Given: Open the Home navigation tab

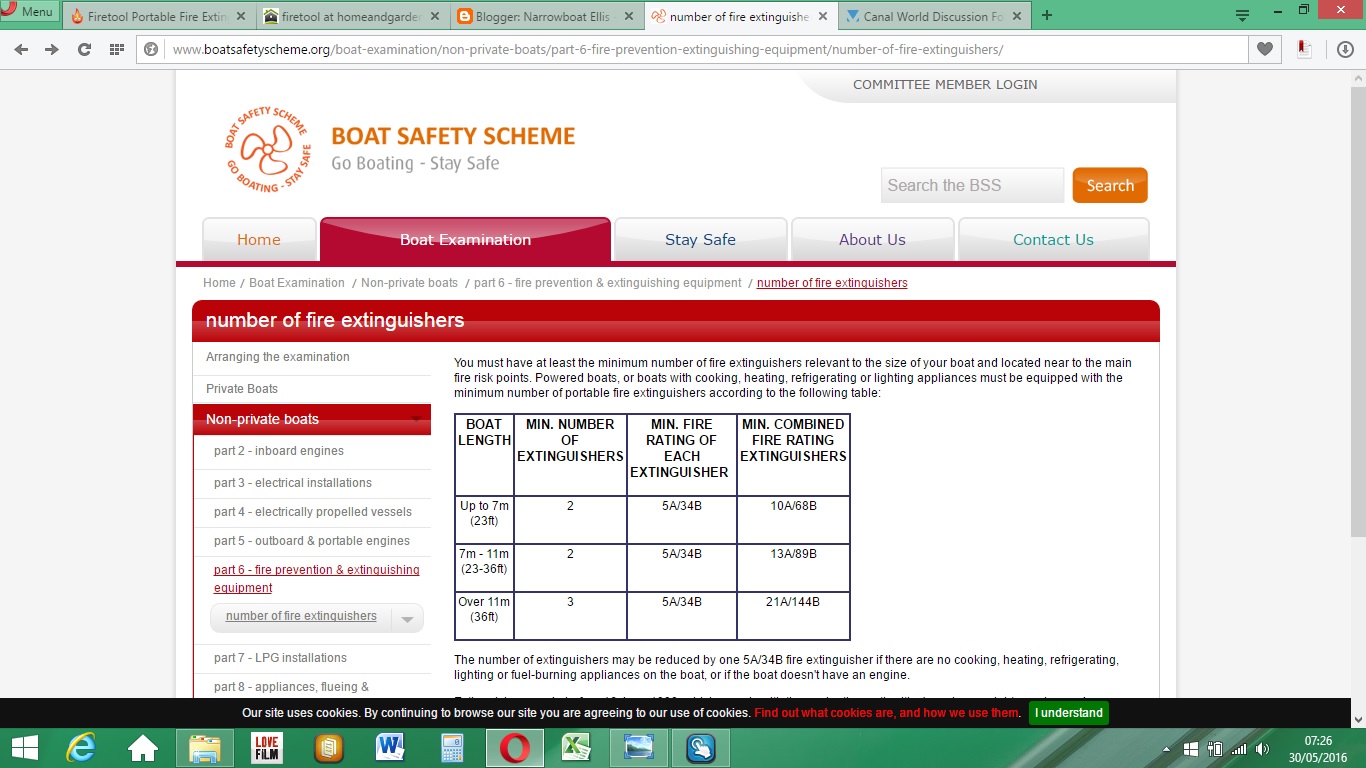Looking at the screenshot, I should pyautogui.click(x=259, y=240).
